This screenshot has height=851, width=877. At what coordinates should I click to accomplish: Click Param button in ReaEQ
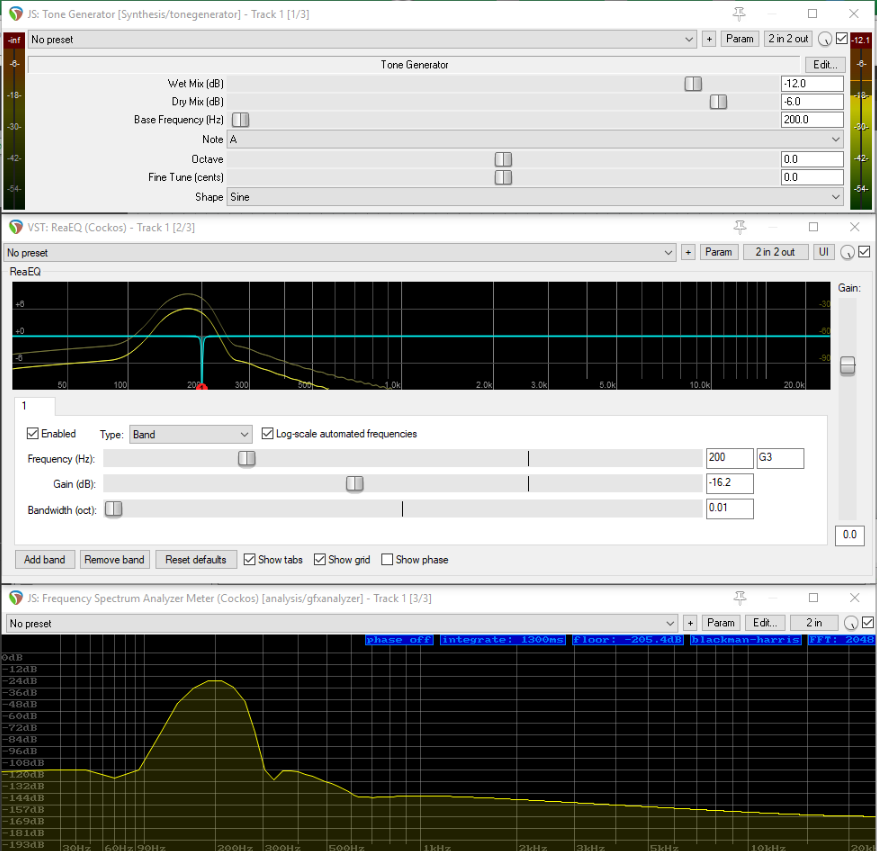click(719, 252)
